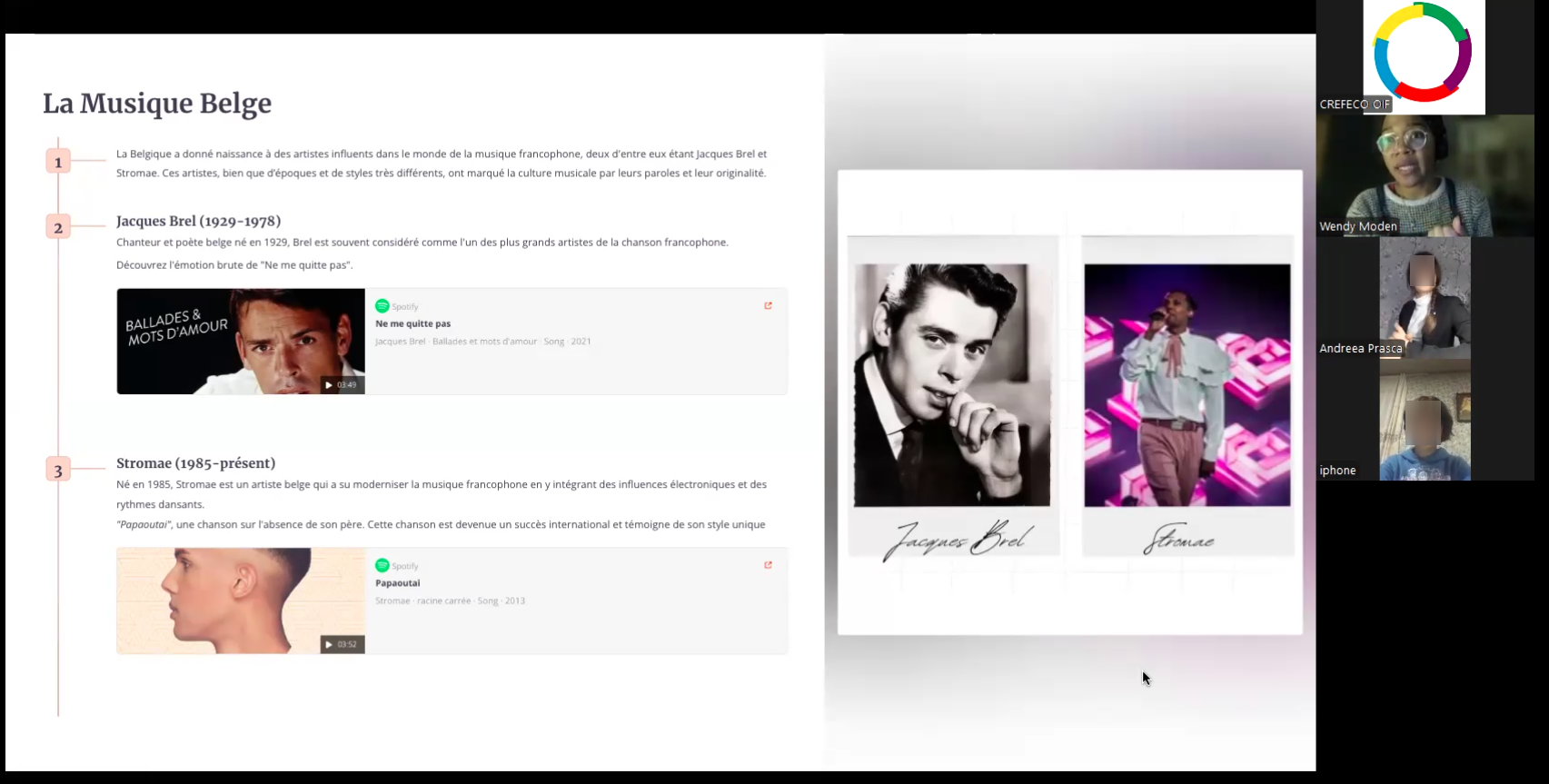Play the Papaoutai track preview
The image size is (1549, 784).
[x=329, y=644]
